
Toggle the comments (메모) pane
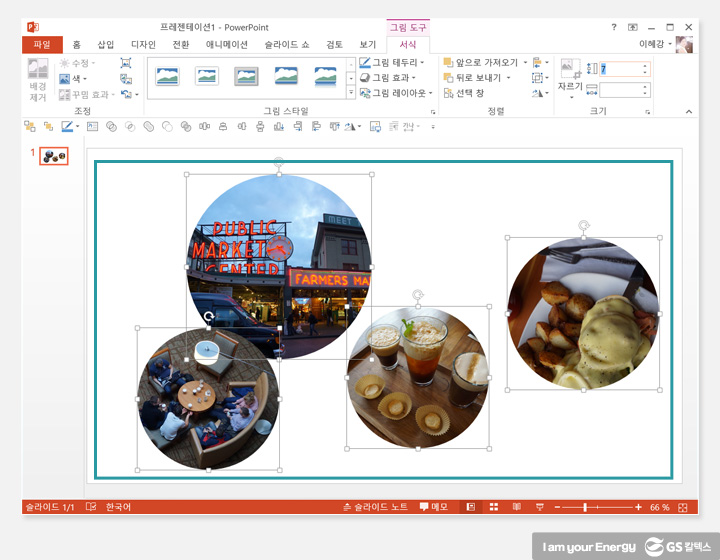click(434, 508)
